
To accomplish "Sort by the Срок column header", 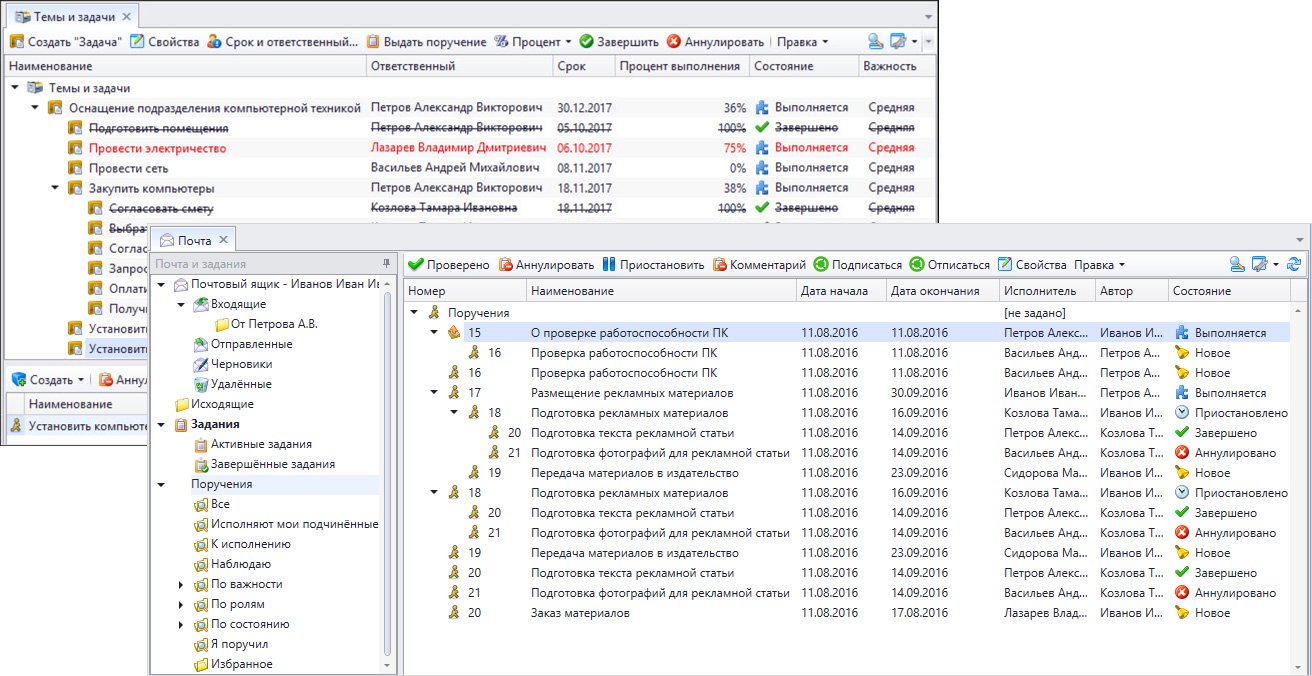I will (582, 66).
